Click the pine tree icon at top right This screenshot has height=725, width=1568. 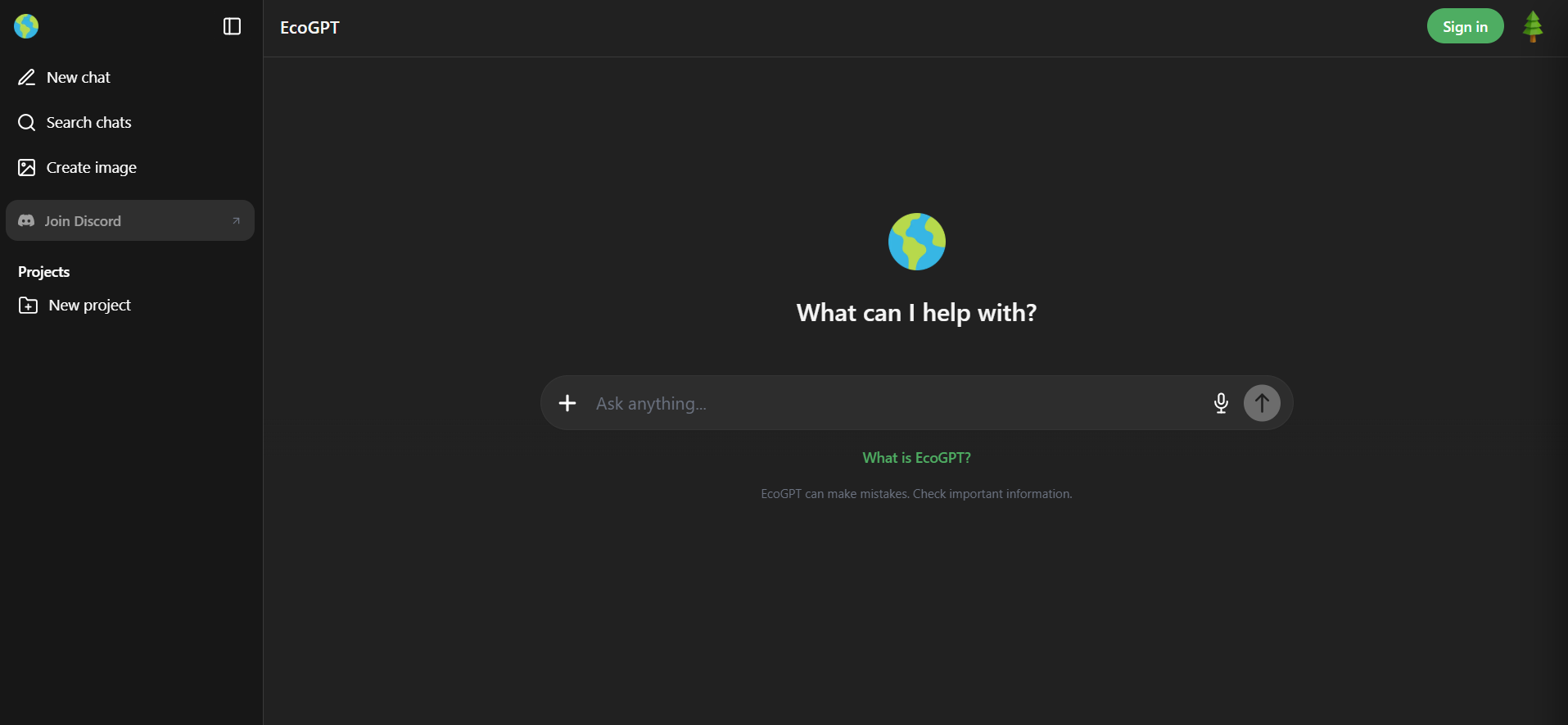point(1533,26)
